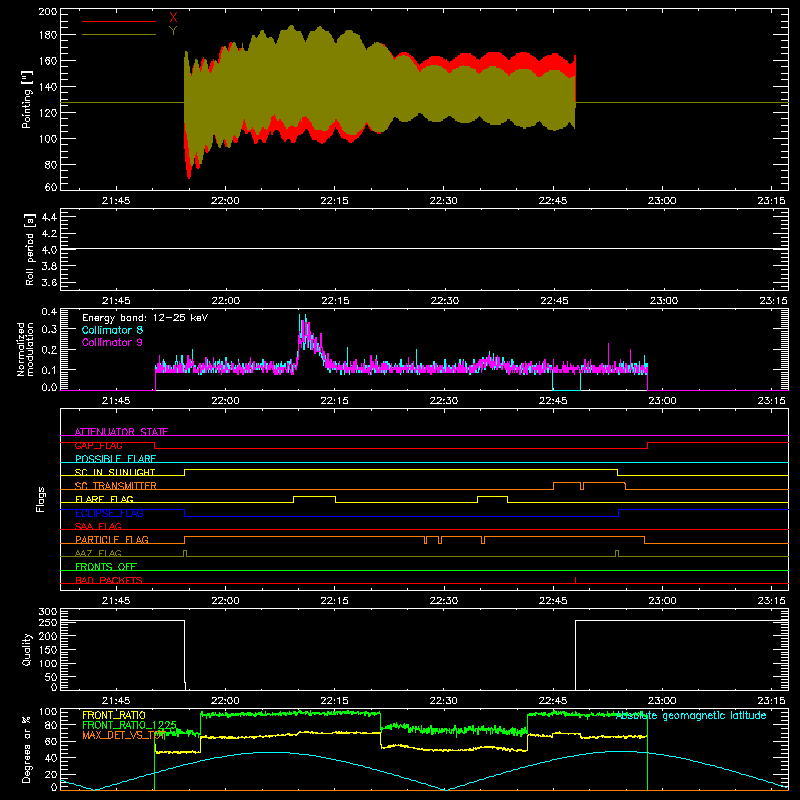Click the 22:45 tick label under Flags plot
Image resolution: width=800 pixels, height=800 pixels.
click(x=553, y=601)
